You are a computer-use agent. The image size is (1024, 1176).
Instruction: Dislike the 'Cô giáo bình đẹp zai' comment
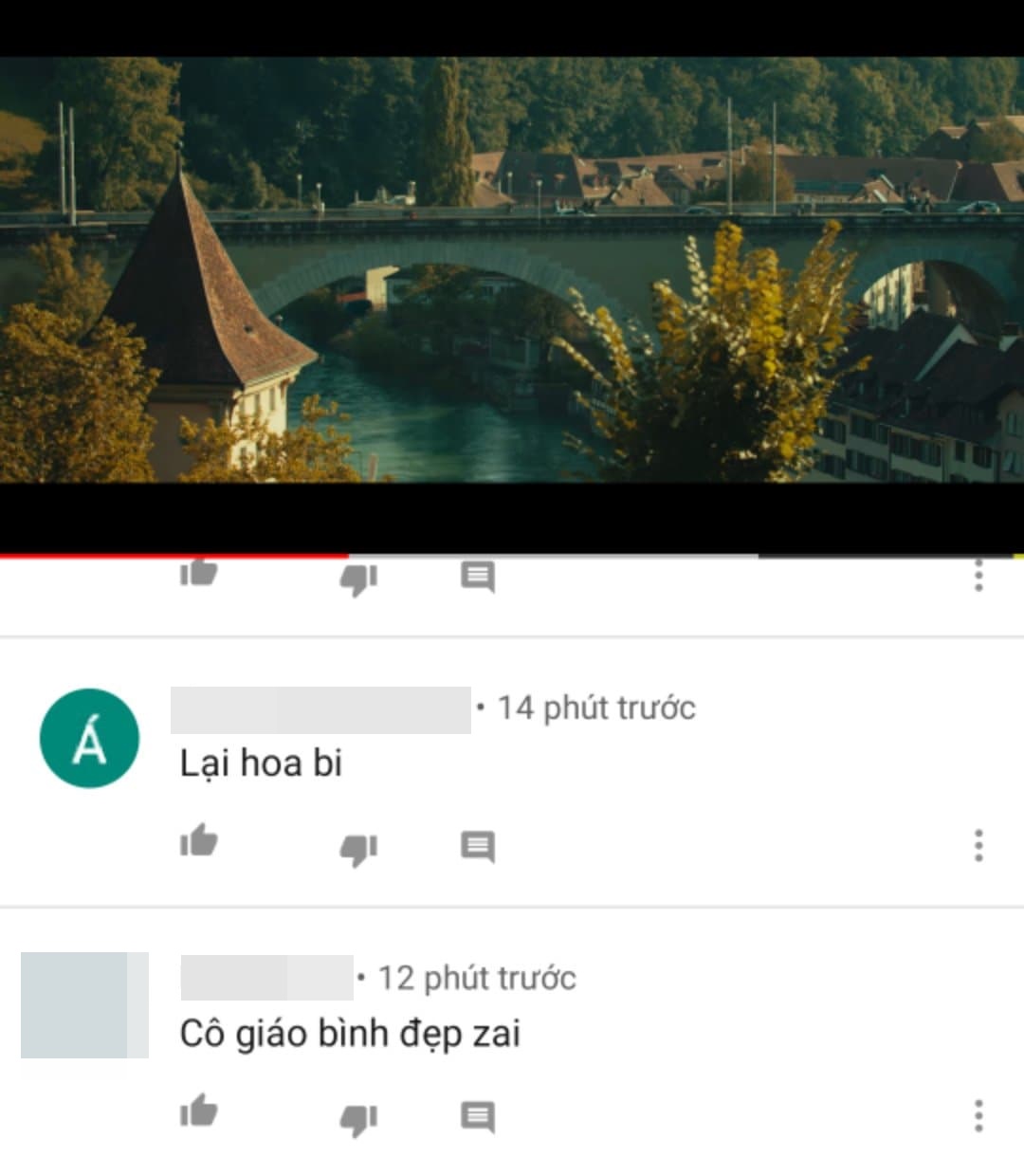point(359,1119)
